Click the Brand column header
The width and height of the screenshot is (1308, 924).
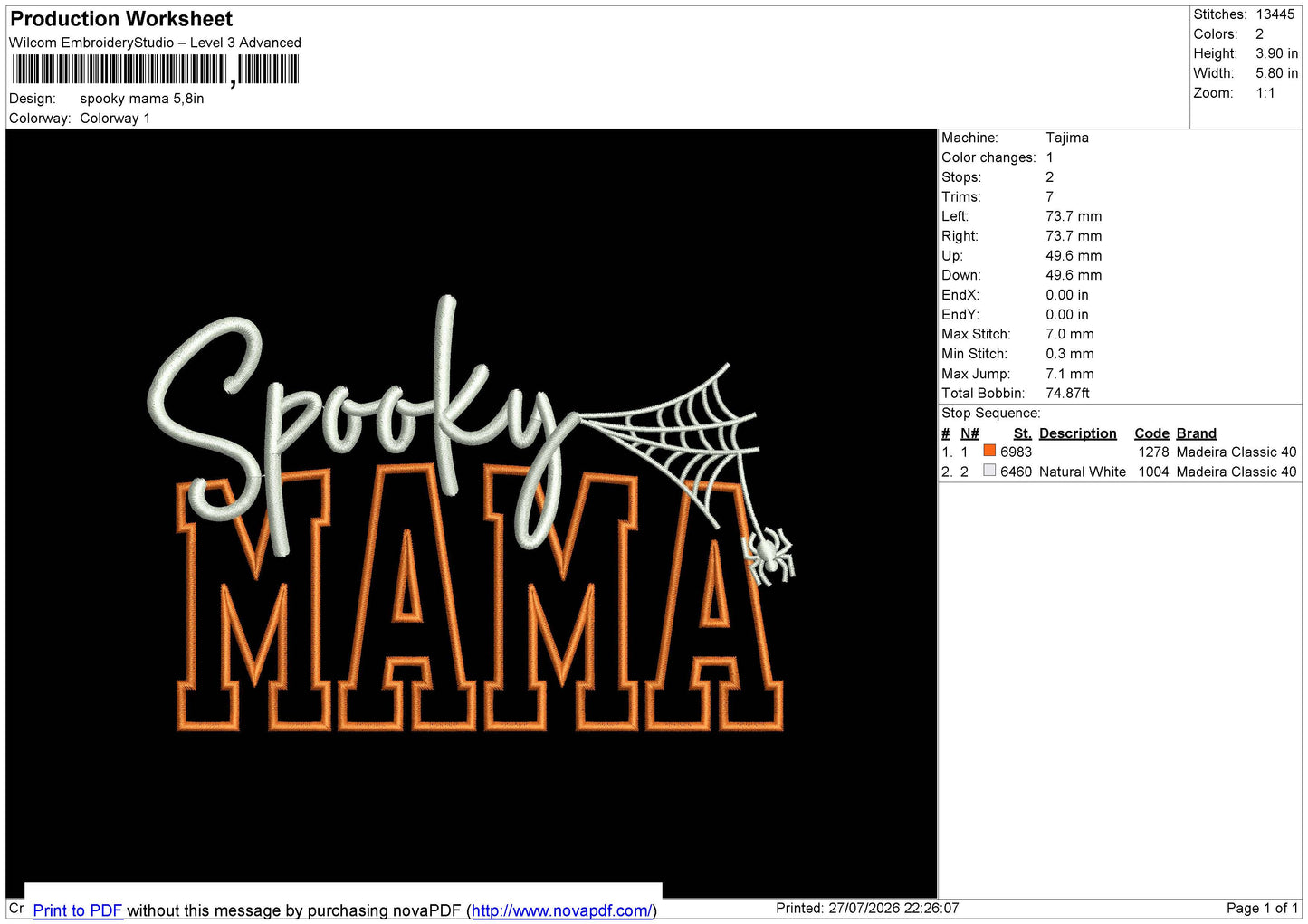[1196, 433]
